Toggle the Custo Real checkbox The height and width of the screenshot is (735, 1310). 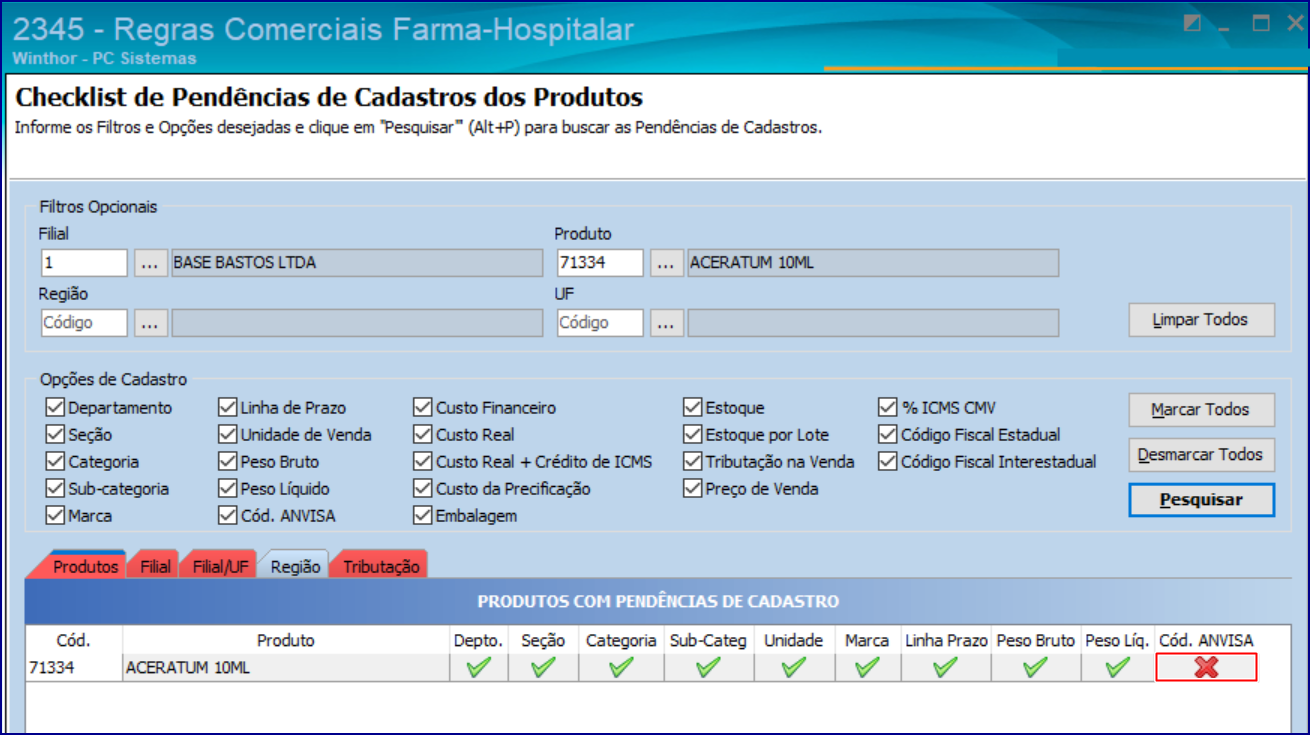[x=423, y=435]
